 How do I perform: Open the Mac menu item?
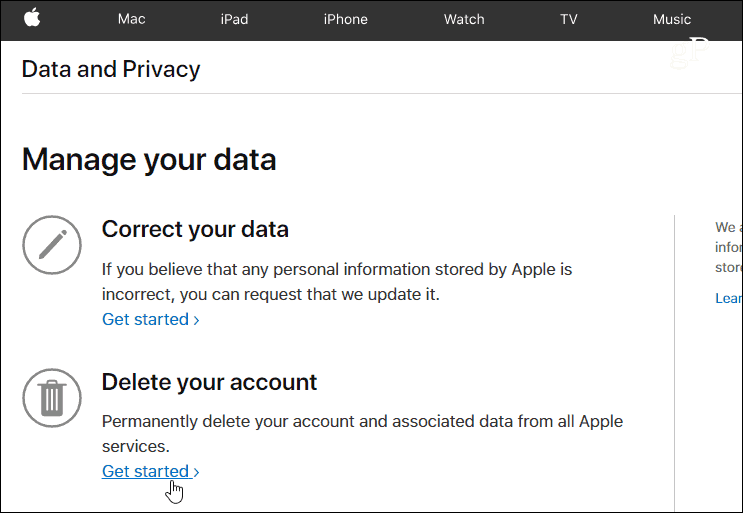point(131,19)
